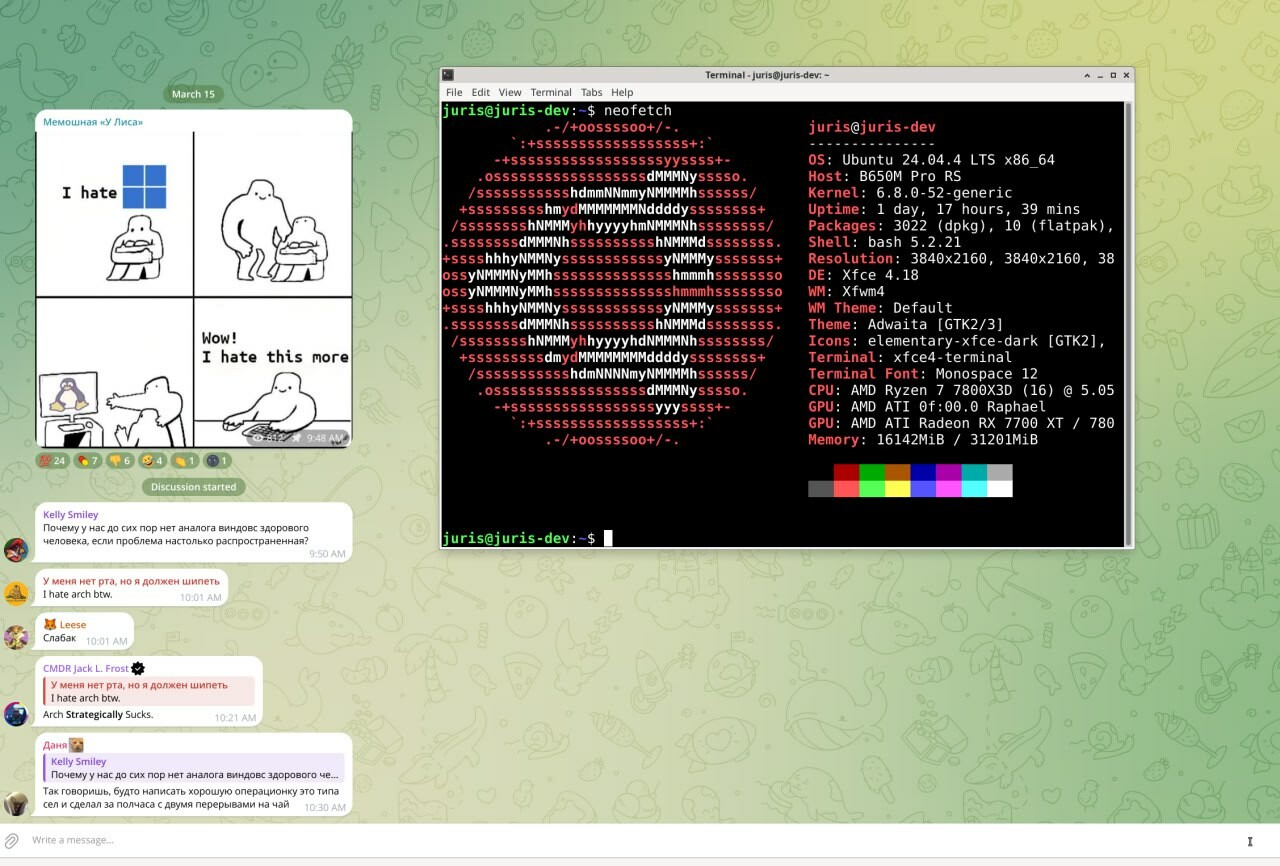Toggle the laughing emoji reaction with count 4
This screenshot has height=866, width=1280.
click(152, 461)
